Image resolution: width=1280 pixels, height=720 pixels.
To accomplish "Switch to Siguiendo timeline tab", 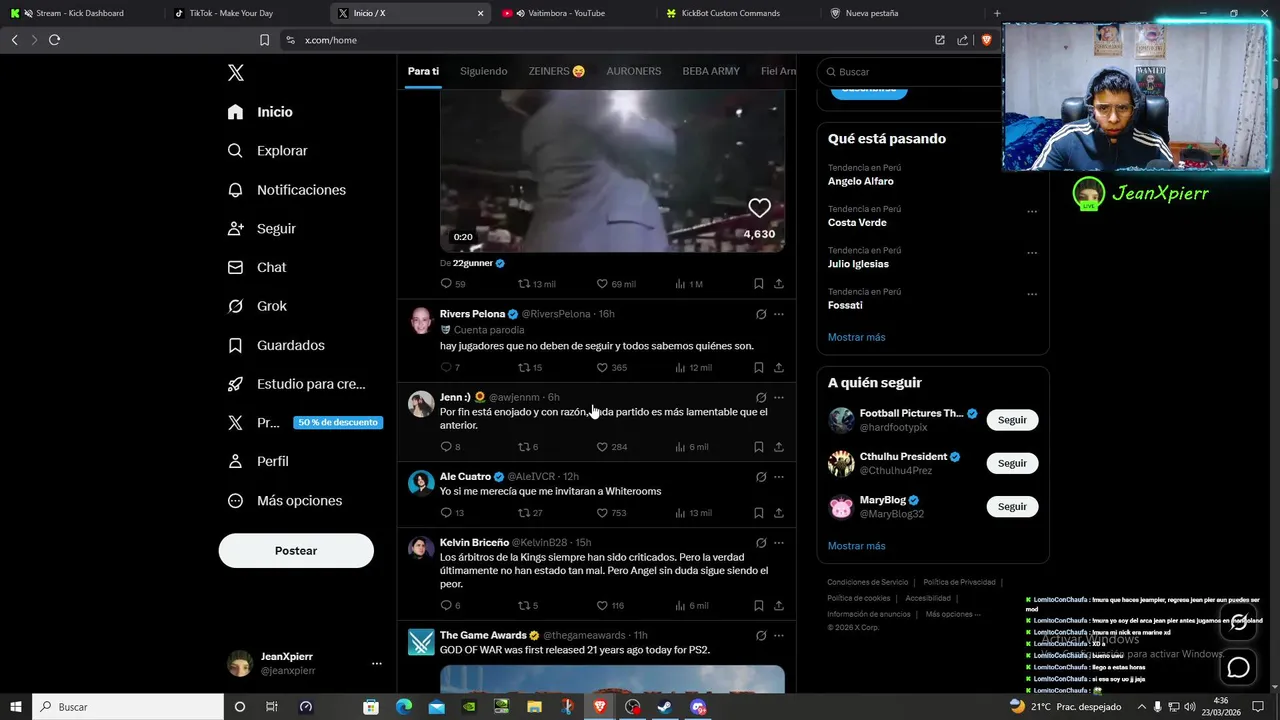I will (x=484, y=71).
